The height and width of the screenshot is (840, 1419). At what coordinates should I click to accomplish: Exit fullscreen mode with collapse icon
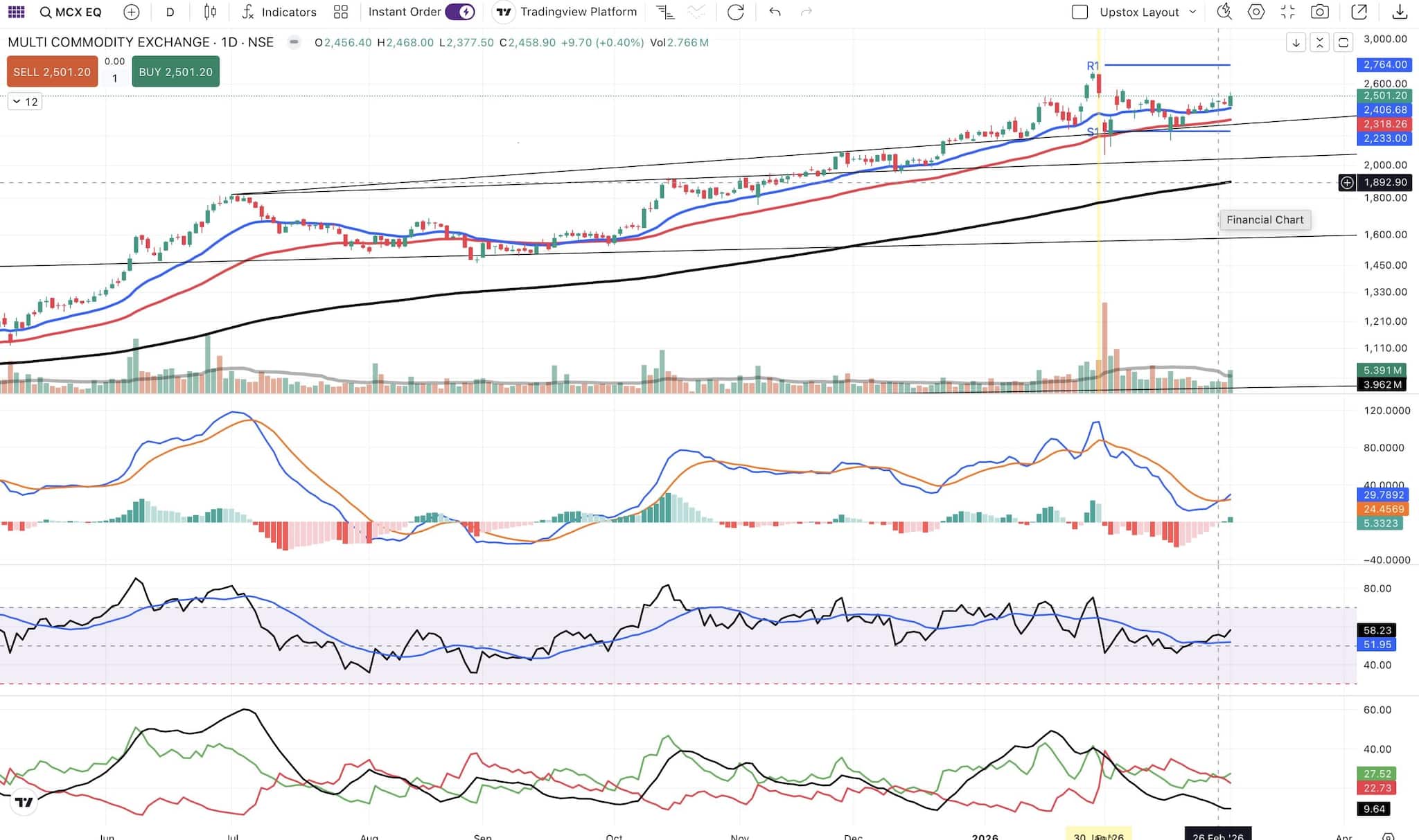pyautogui.click(x=1288, y=12)
